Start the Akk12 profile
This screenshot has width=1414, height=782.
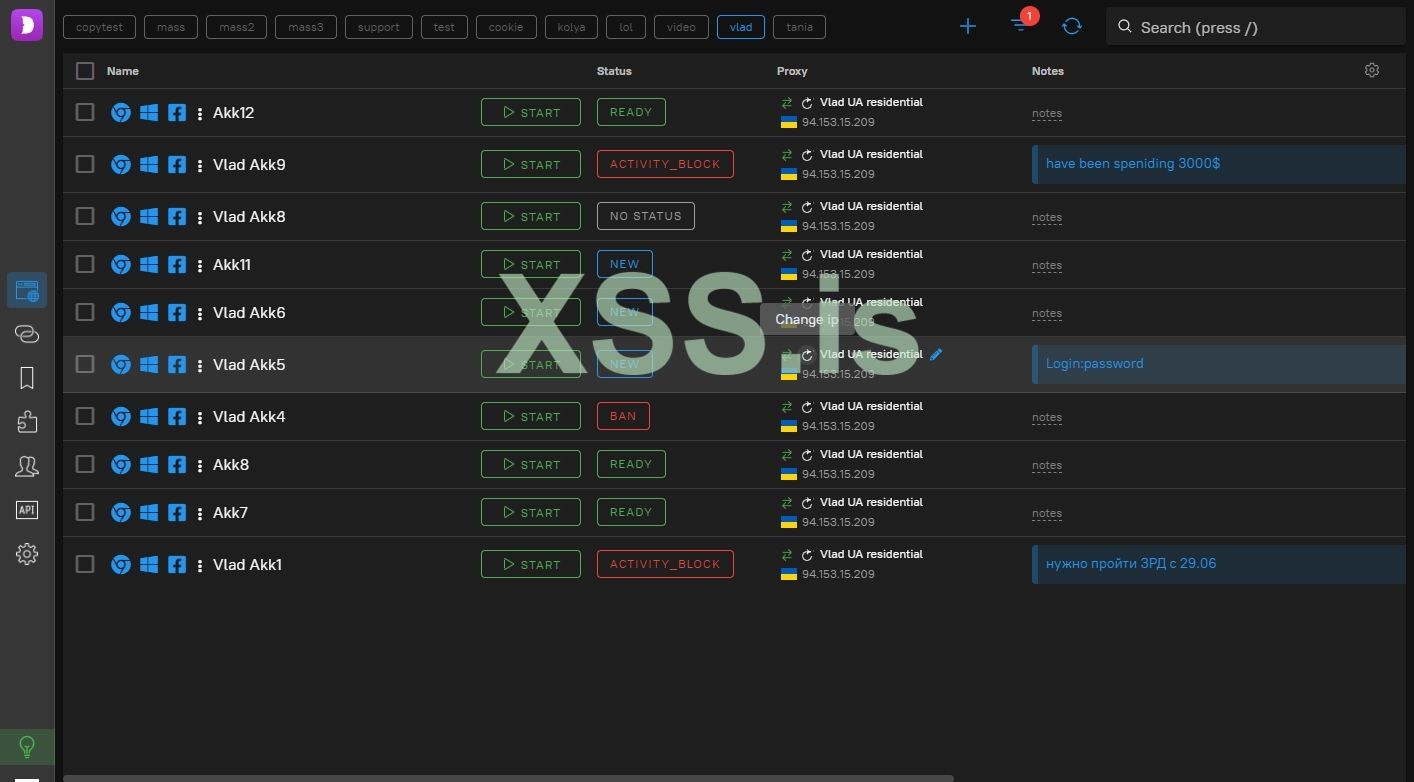point(531,112)
